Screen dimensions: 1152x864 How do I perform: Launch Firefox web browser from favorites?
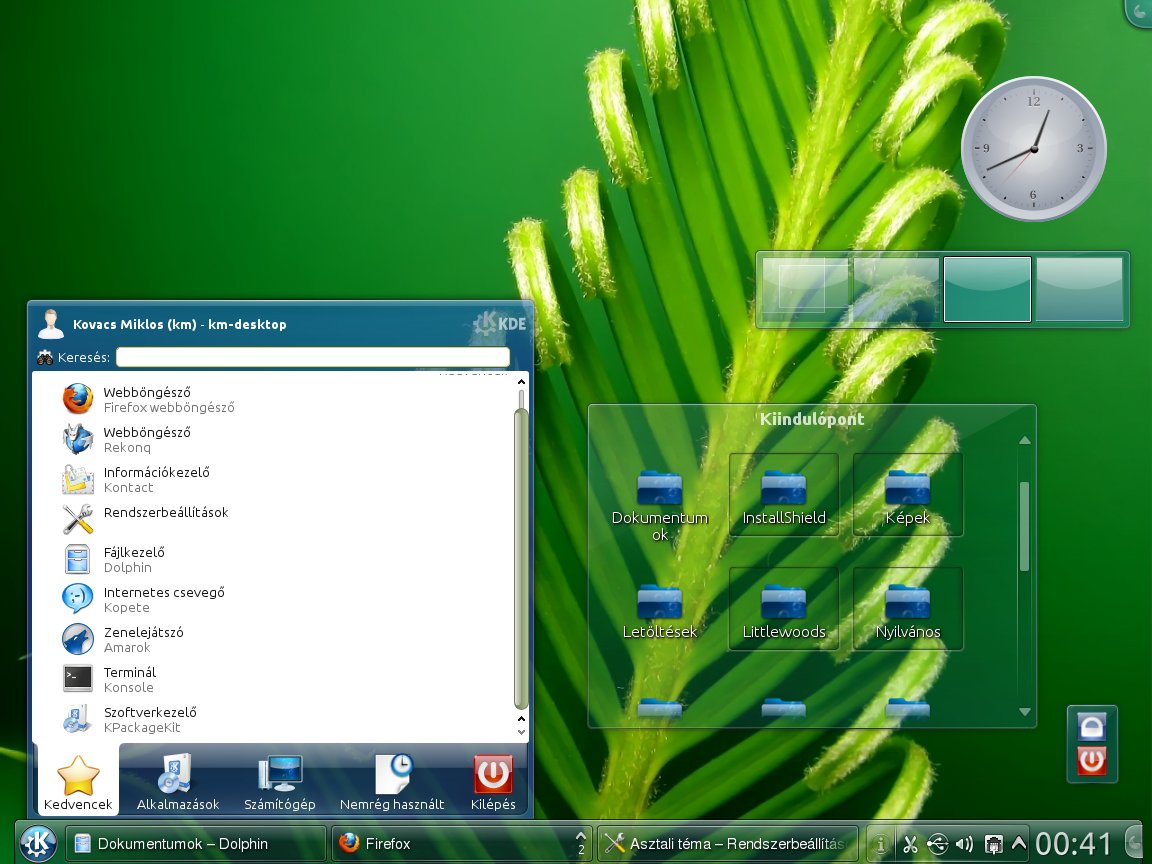point(279,400)
